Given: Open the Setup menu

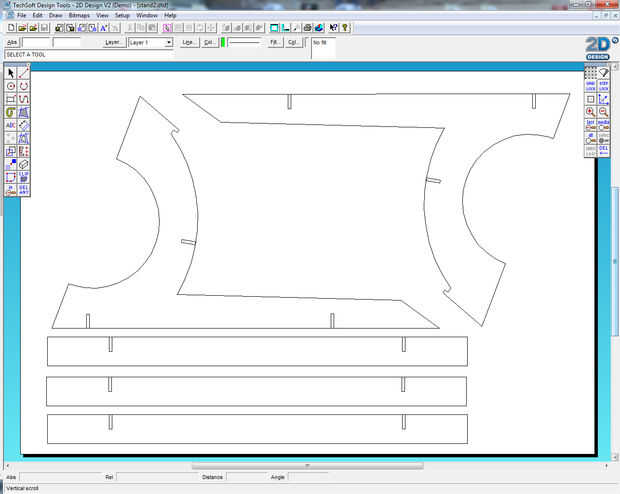Looking at the screenshot, I should pyautogui.click(x=122, y=15).
